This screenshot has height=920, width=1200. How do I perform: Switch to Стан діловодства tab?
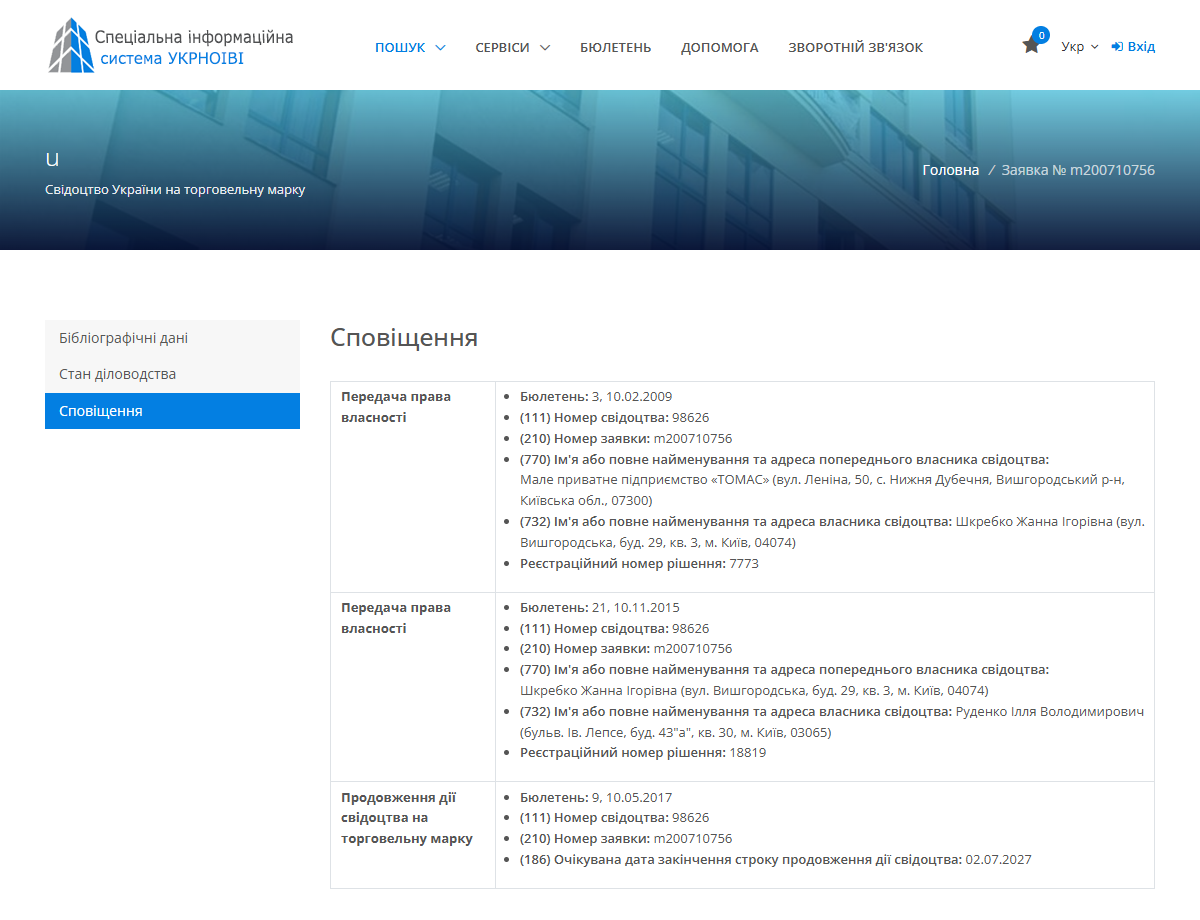(117, 374)
